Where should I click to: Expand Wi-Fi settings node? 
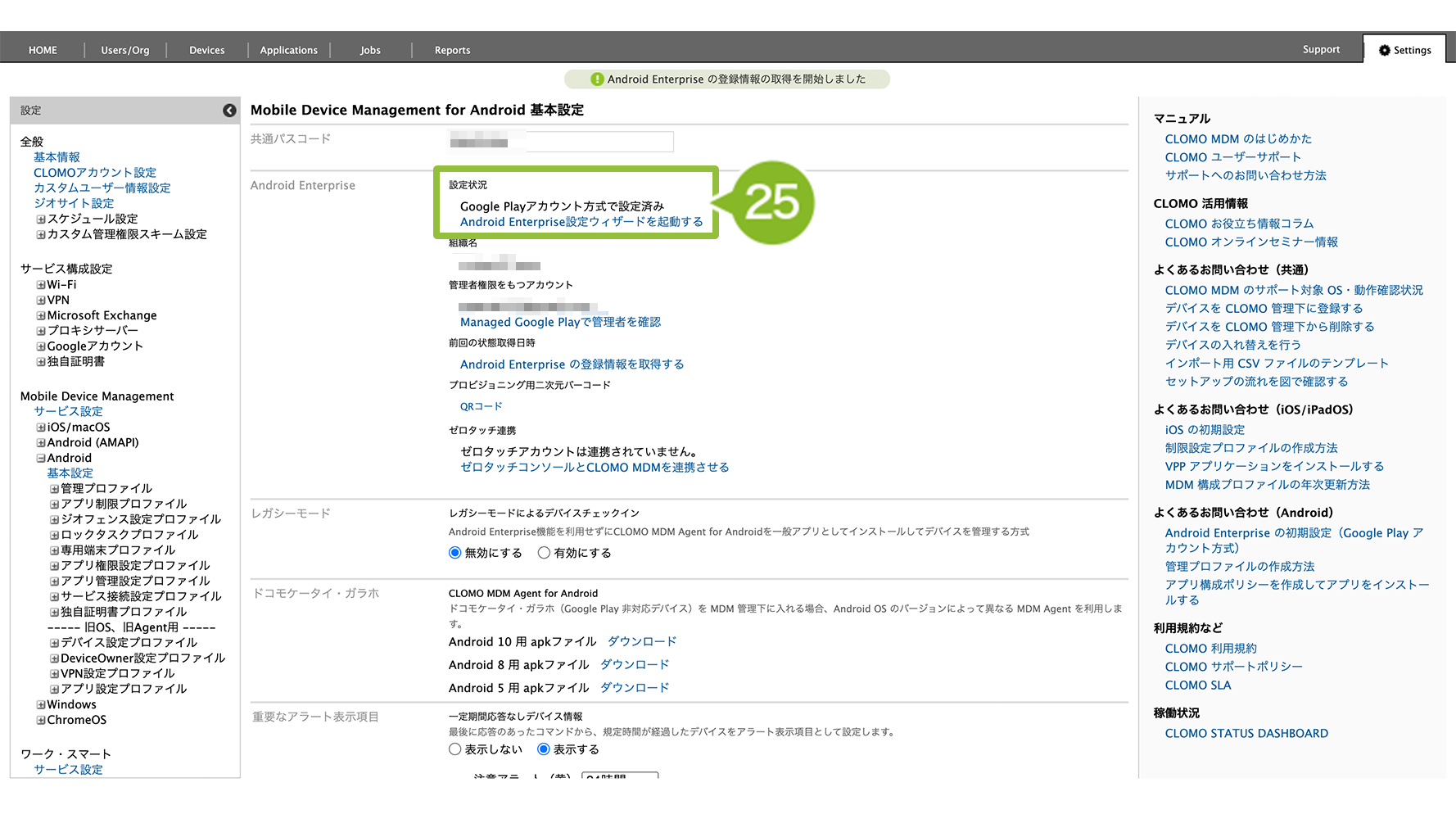click(41, 285)
